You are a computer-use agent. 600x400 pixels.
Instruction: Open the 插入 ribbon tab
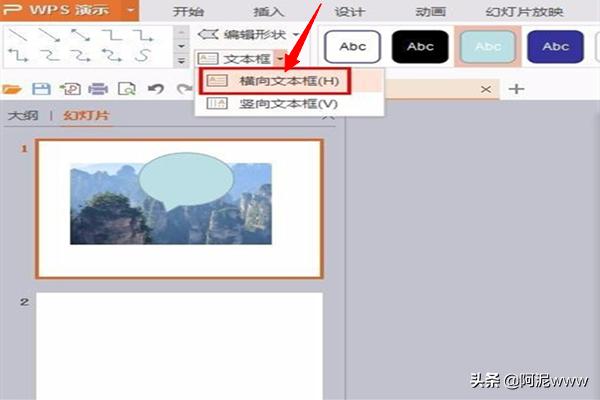(x=269, y=11)
